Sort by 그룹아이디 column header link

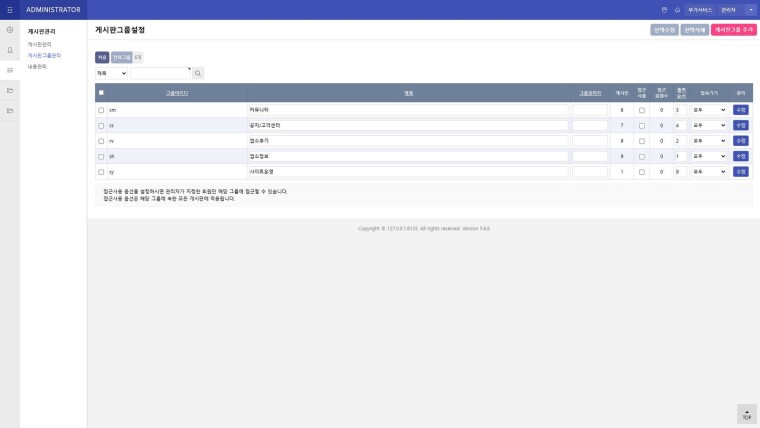click(x=177, y=93)
